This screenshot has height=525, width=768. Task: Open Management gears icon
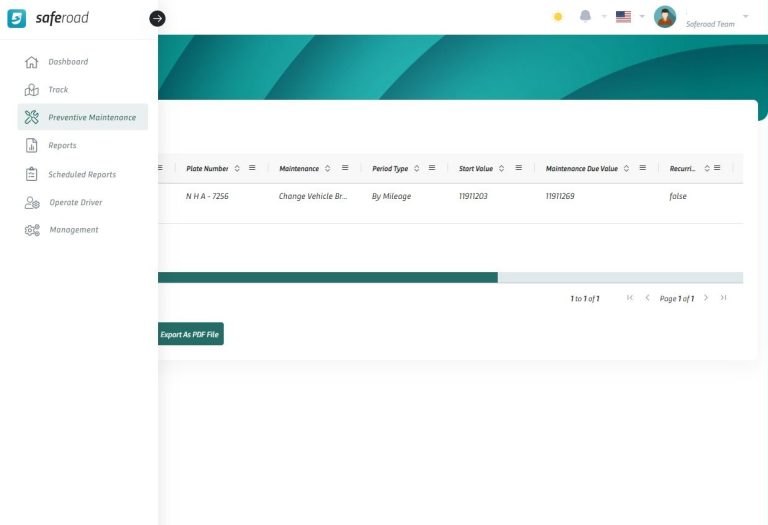(x=31, y=230)
